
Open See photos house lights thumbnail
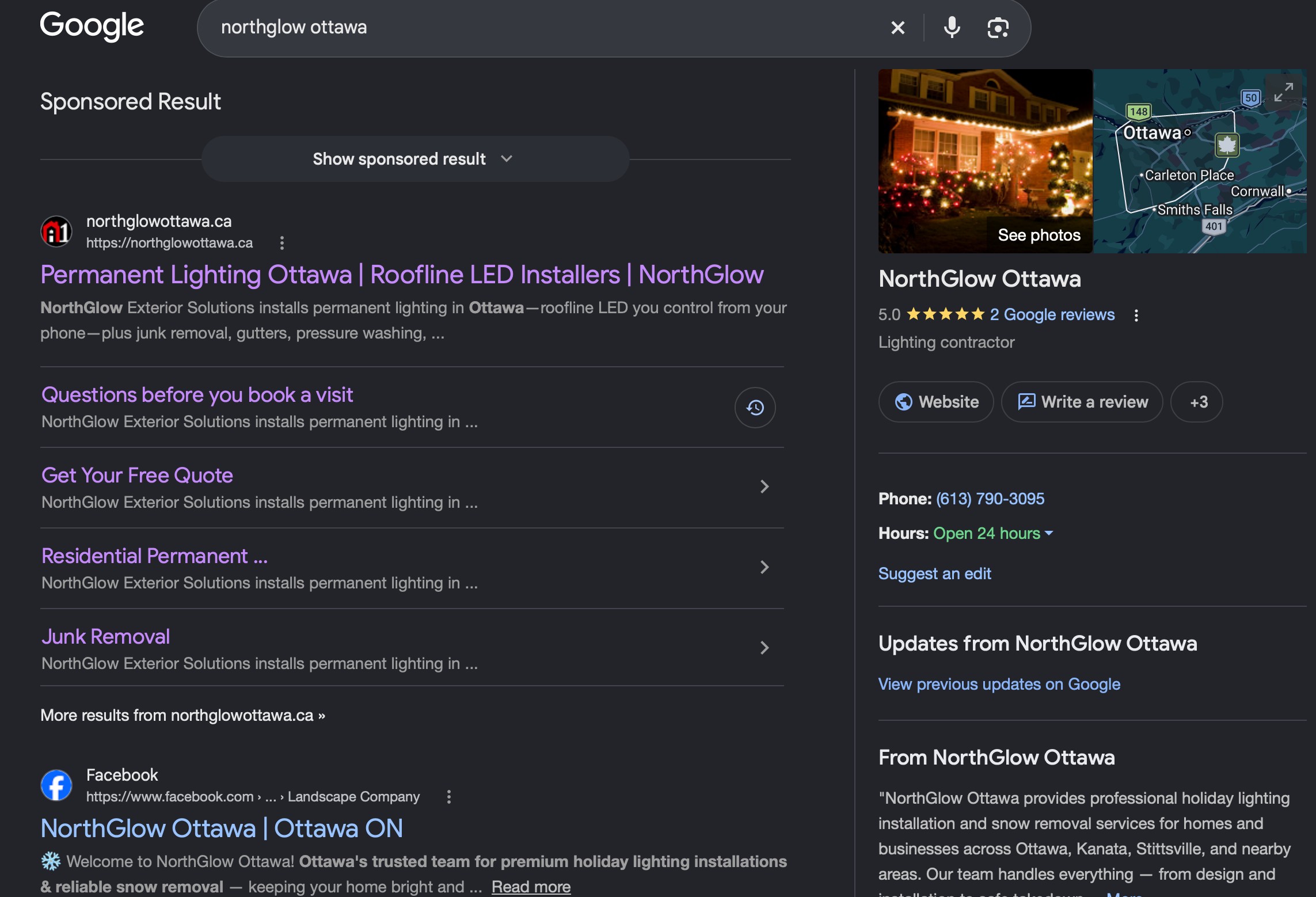[985, 161]
